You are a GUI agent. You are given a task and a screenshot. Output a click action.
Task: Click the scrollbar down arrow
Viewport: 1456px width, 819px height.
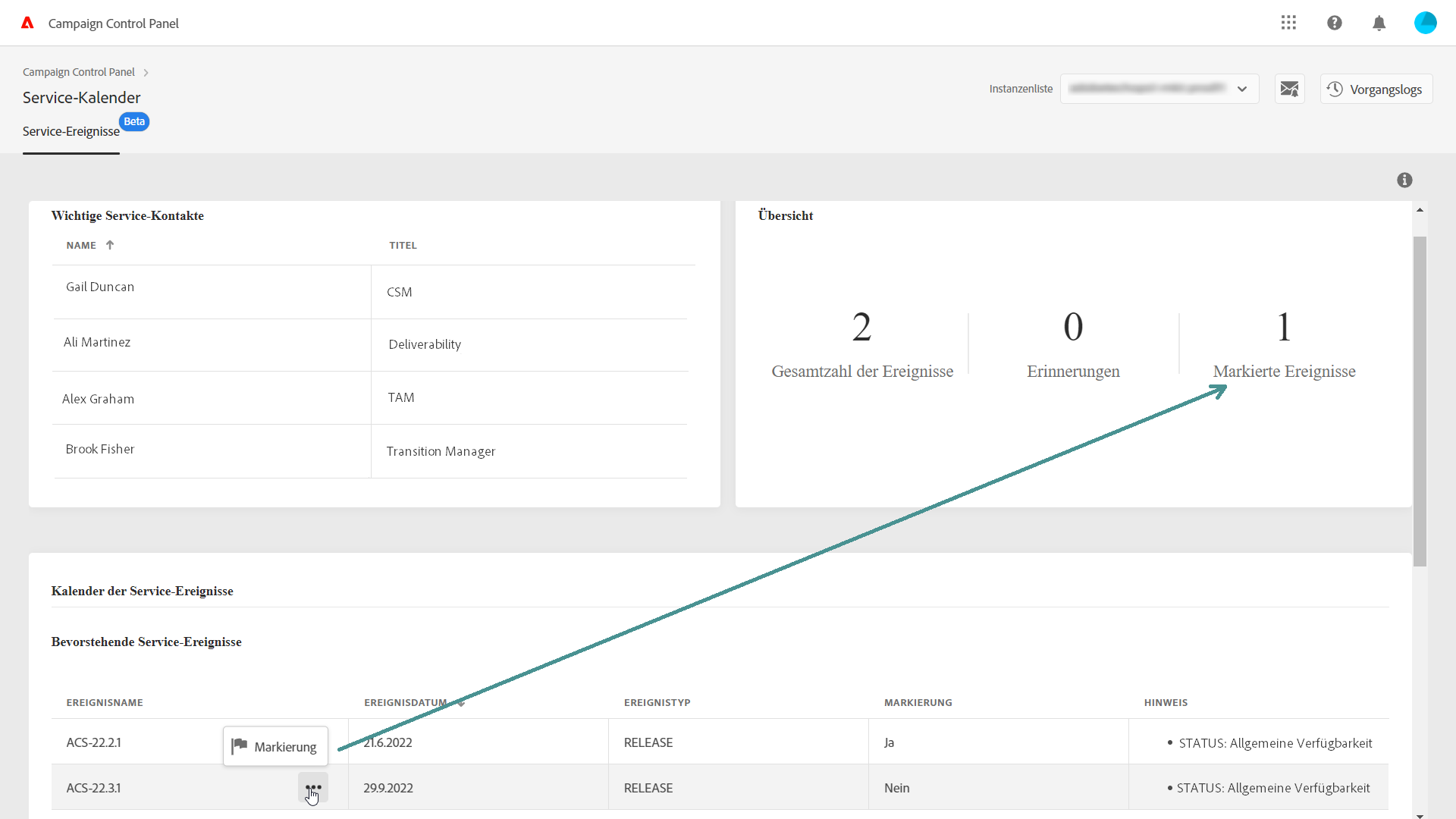coord(1420,815)
